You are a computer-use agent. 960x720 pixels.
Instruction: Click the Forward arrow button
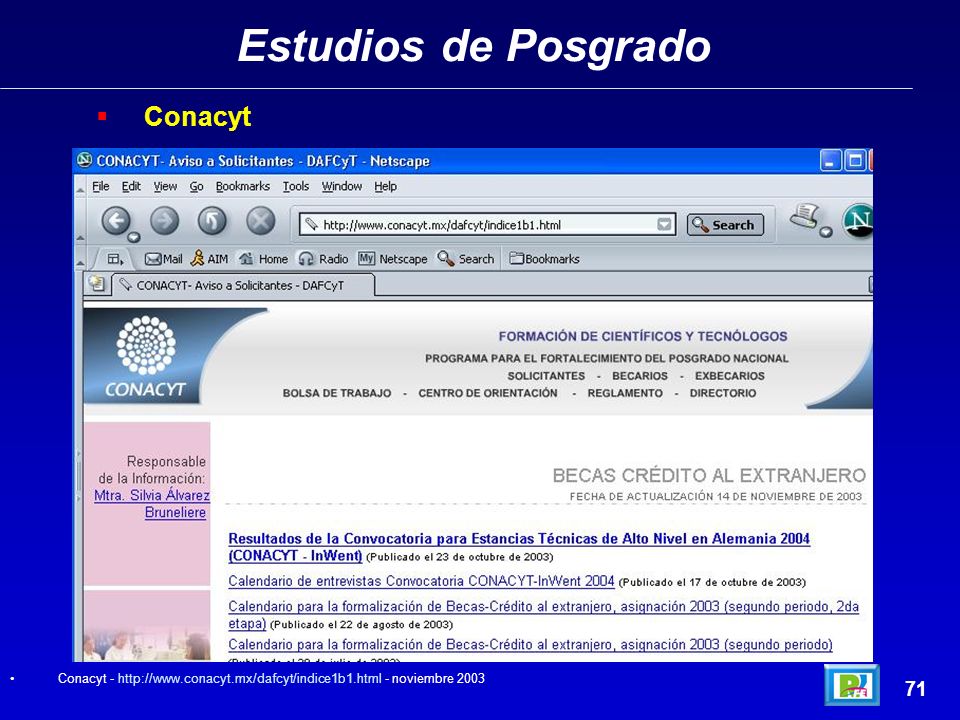pyautogui.click(x=164, y=221)
